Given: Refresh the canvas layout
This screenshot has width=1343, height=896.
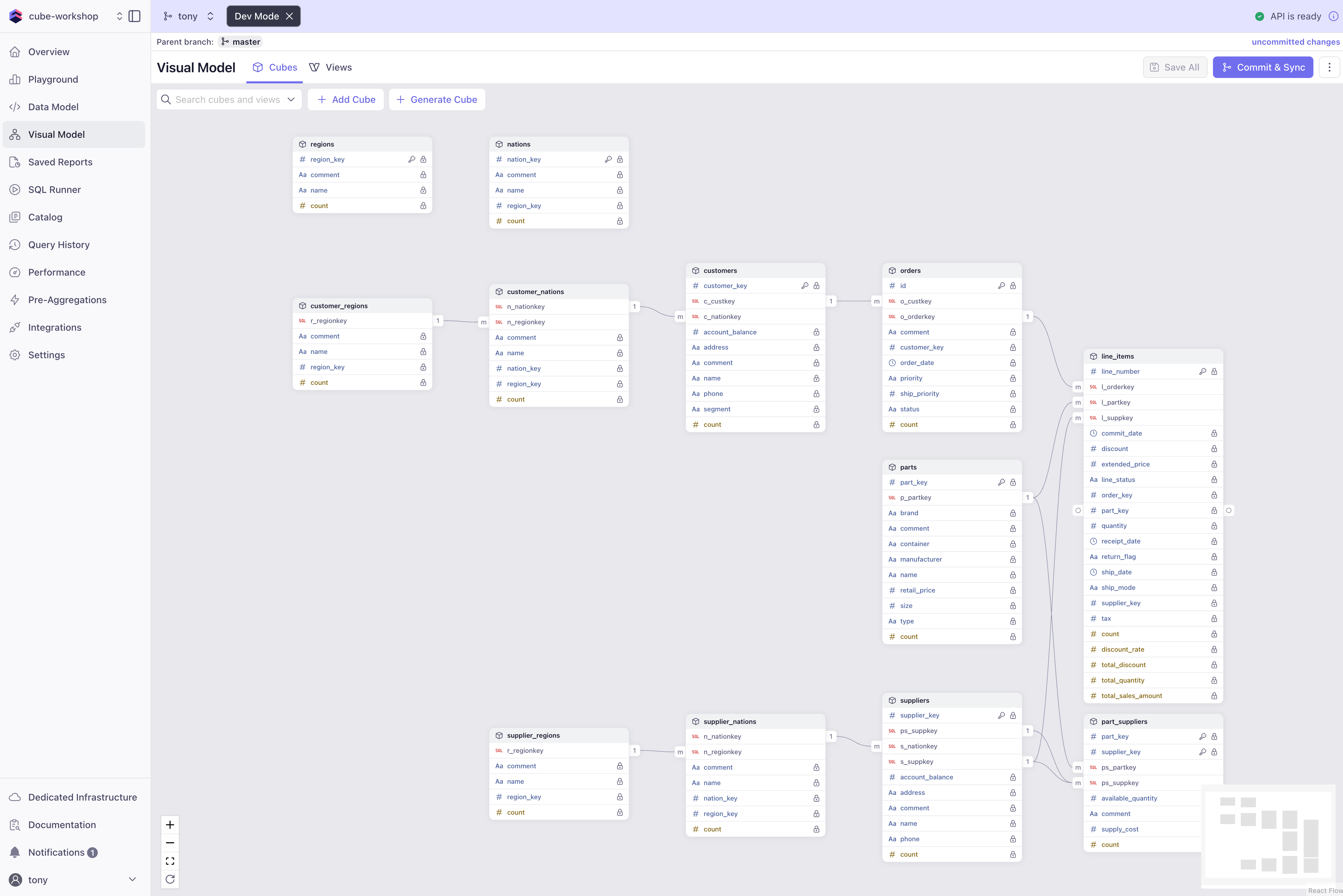Looking at the screenshot, I should point(170,880).
